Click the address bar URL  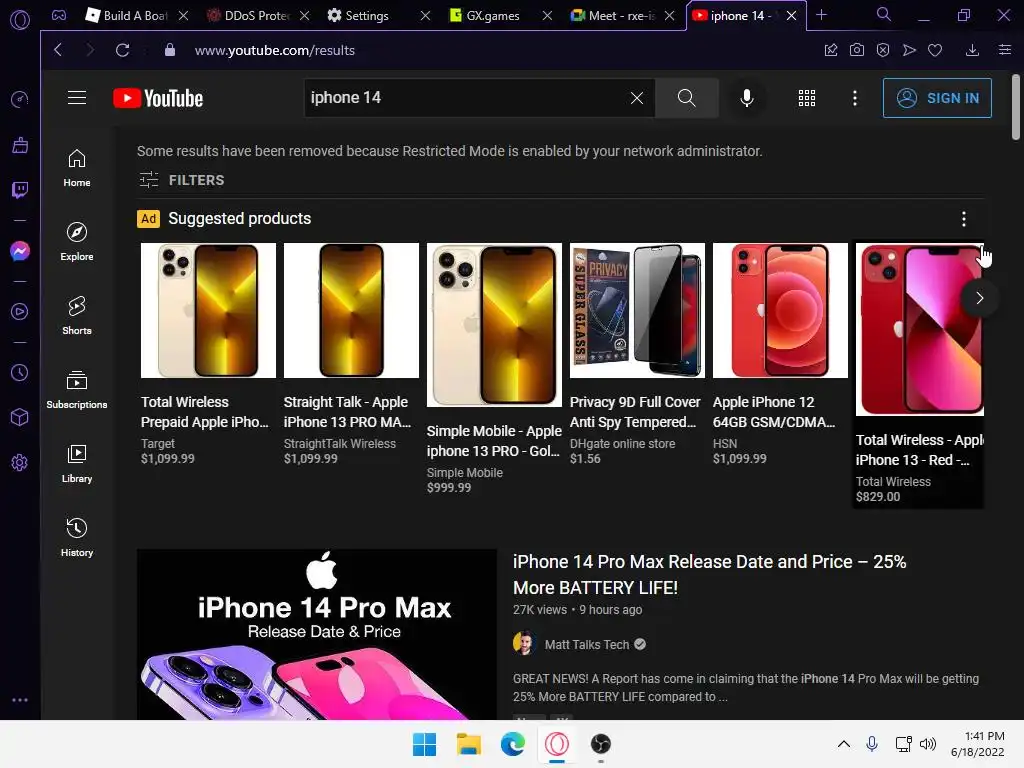click(x=274, y=50)
